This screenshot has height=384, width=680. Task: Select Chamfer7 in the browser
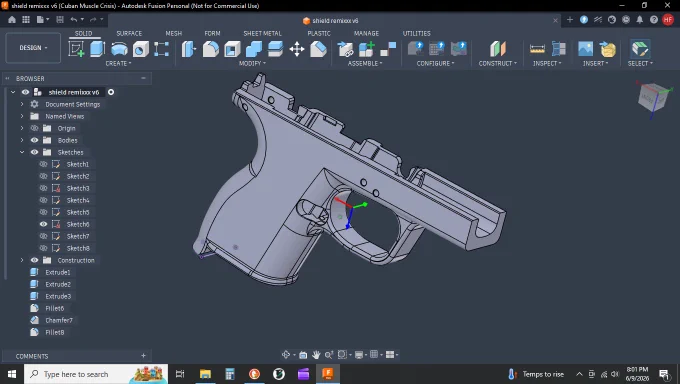pyautogui.click(x=59, y=320)
